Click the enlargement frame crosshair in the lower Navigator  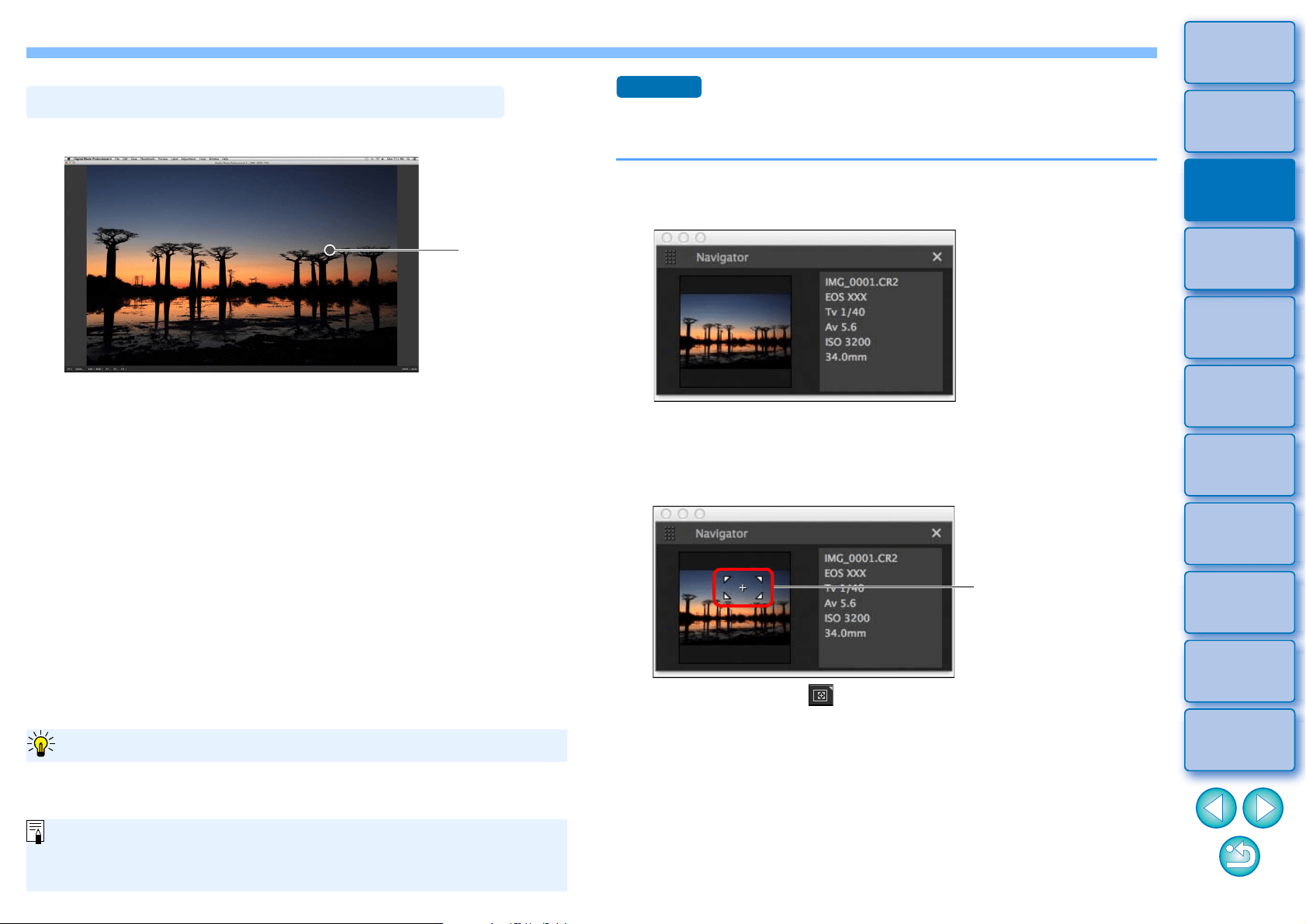point(743,587)
